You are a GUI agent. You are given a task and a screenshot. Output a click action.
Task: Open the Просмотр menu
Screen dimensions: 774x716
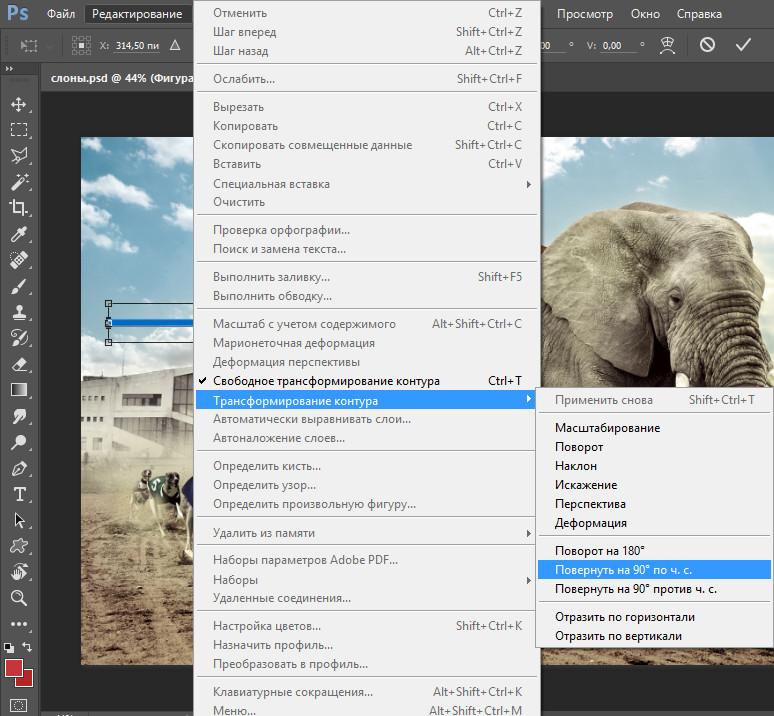point(584,14)
